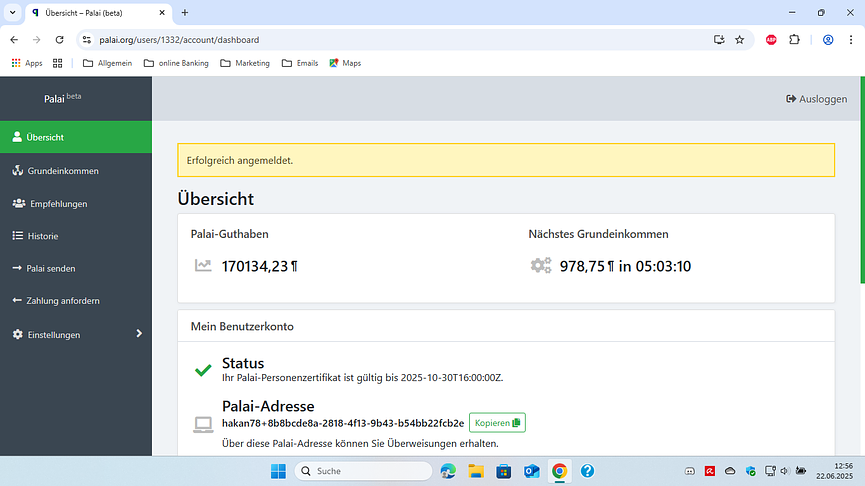
Task: Open the extensions puzzle icon
Action: click(x=794, y=40)
